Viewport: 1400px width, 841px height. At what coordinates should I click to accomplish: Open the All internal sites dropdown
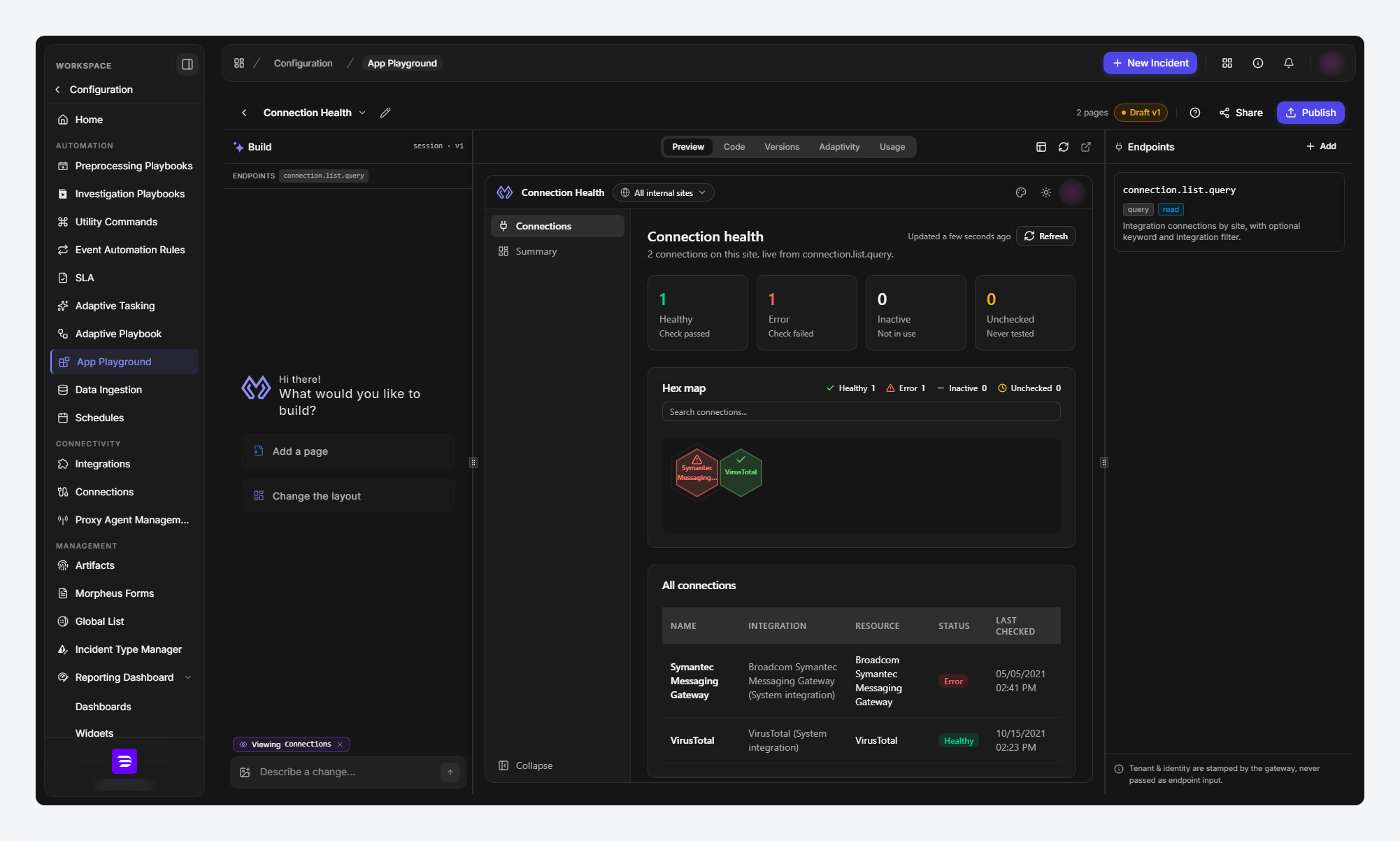[x=664, y=193]
